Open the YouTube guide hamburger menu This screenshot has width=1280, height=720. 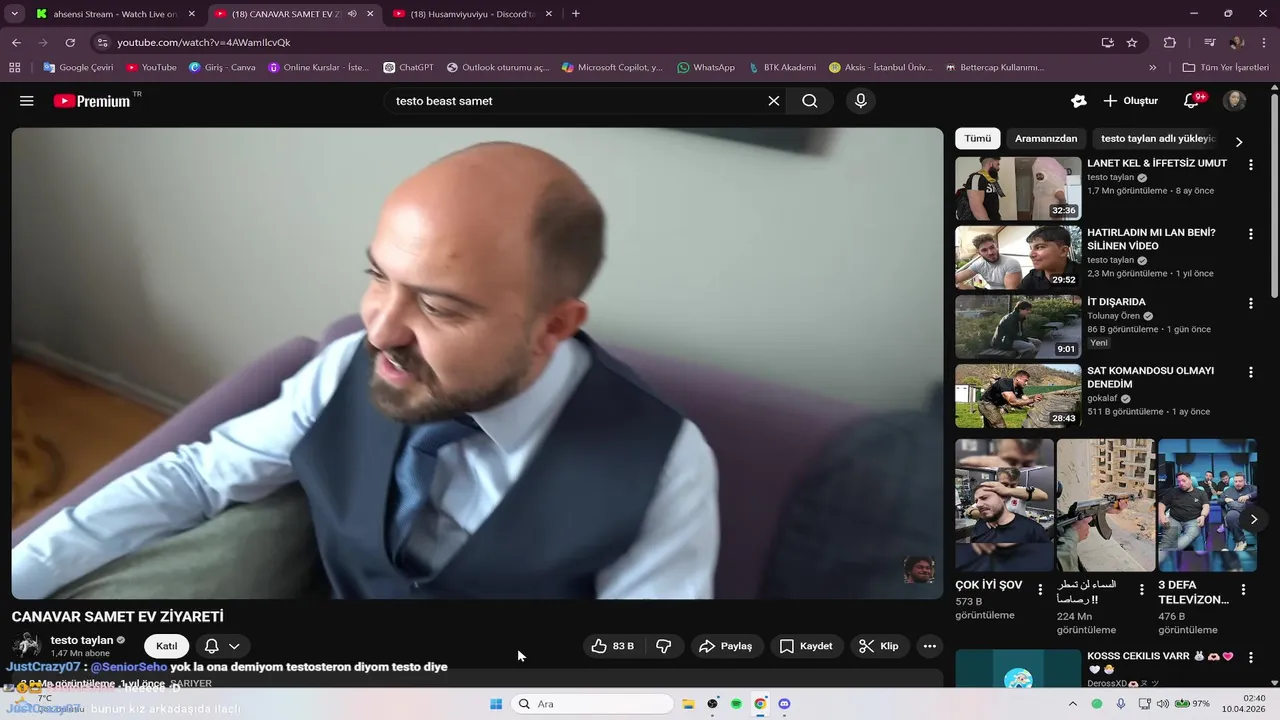(x=27, y=101)
